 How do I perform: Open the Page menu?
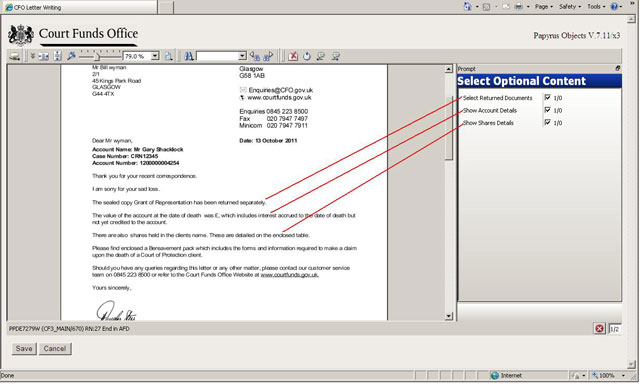coord(544,7)
